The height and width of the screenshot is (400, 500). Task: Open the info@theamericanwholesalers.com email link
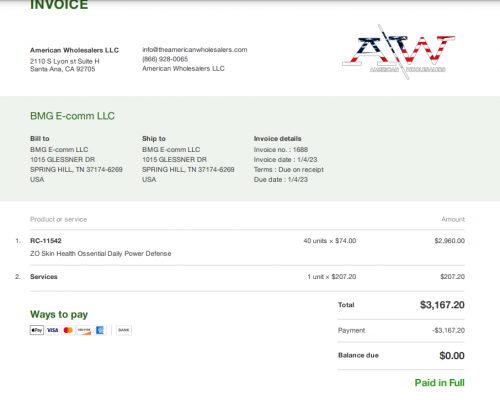195,50
